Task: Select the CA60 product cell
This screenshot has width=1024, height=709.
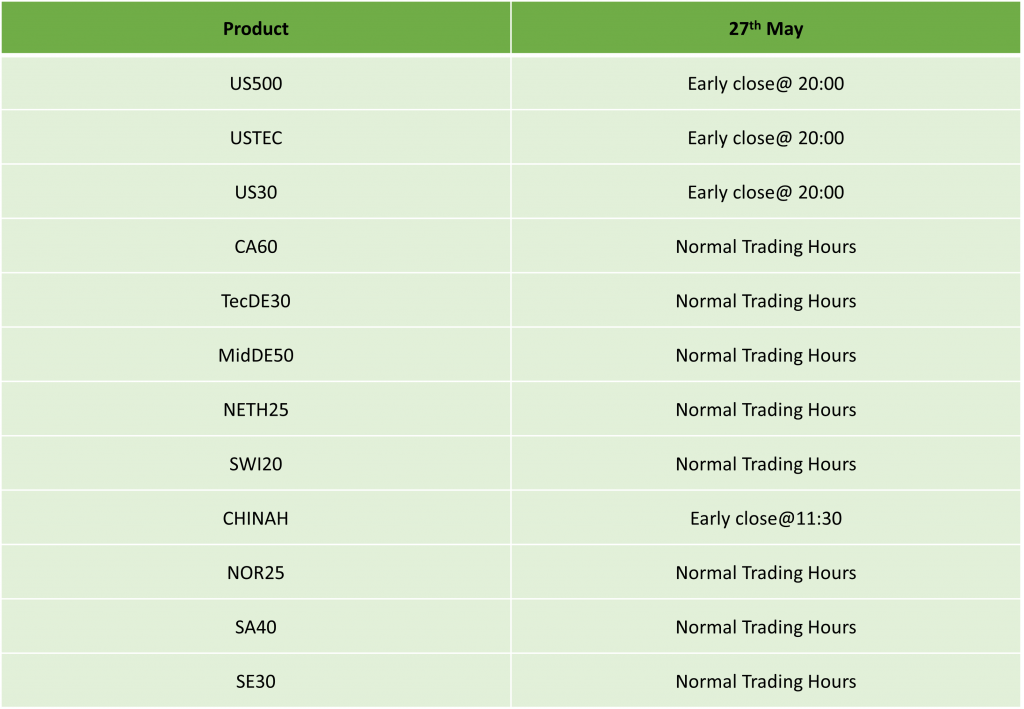Action: (x=255, y=245)
